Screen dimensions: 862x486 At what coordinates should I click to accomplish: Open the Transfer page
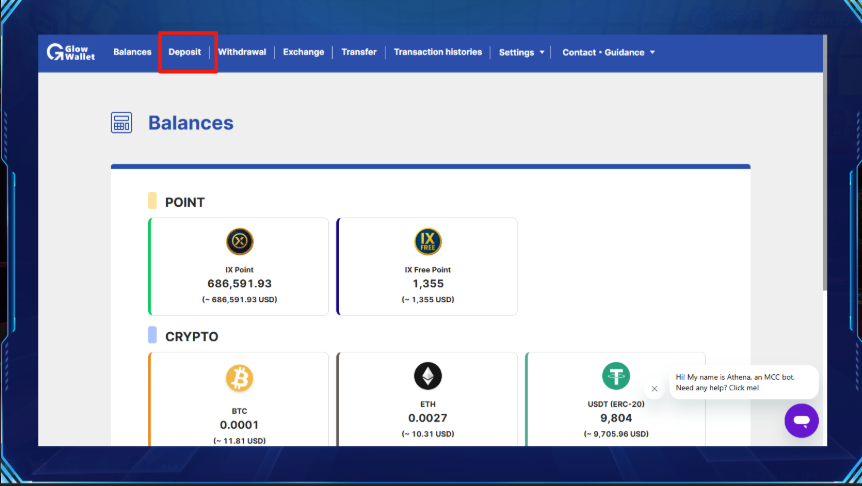[x=359, y=52]
